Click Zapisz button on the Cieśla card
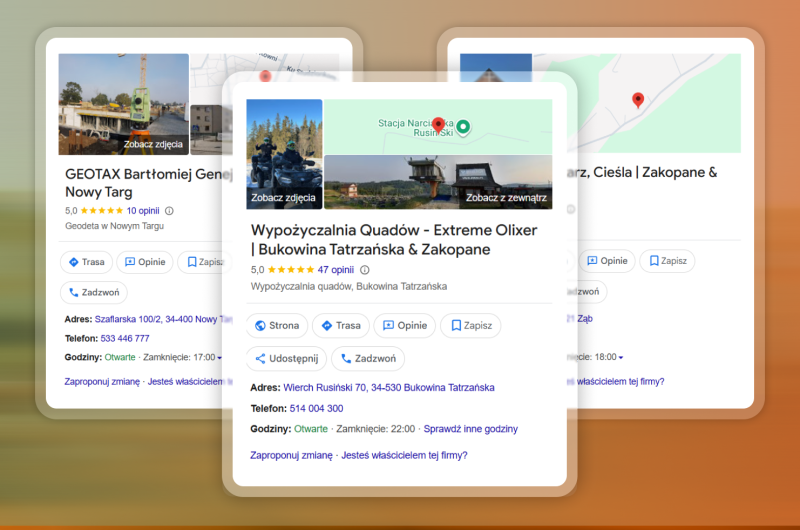This screenshot has width=800, height=530. (667, 261)
